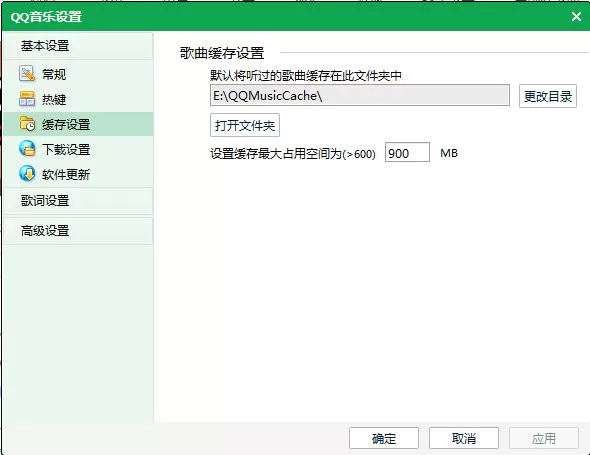Click the QQ音乐设置 title text
Image resolution: width=590 pixels, height=455 pixels.
(x=46, y=17)
